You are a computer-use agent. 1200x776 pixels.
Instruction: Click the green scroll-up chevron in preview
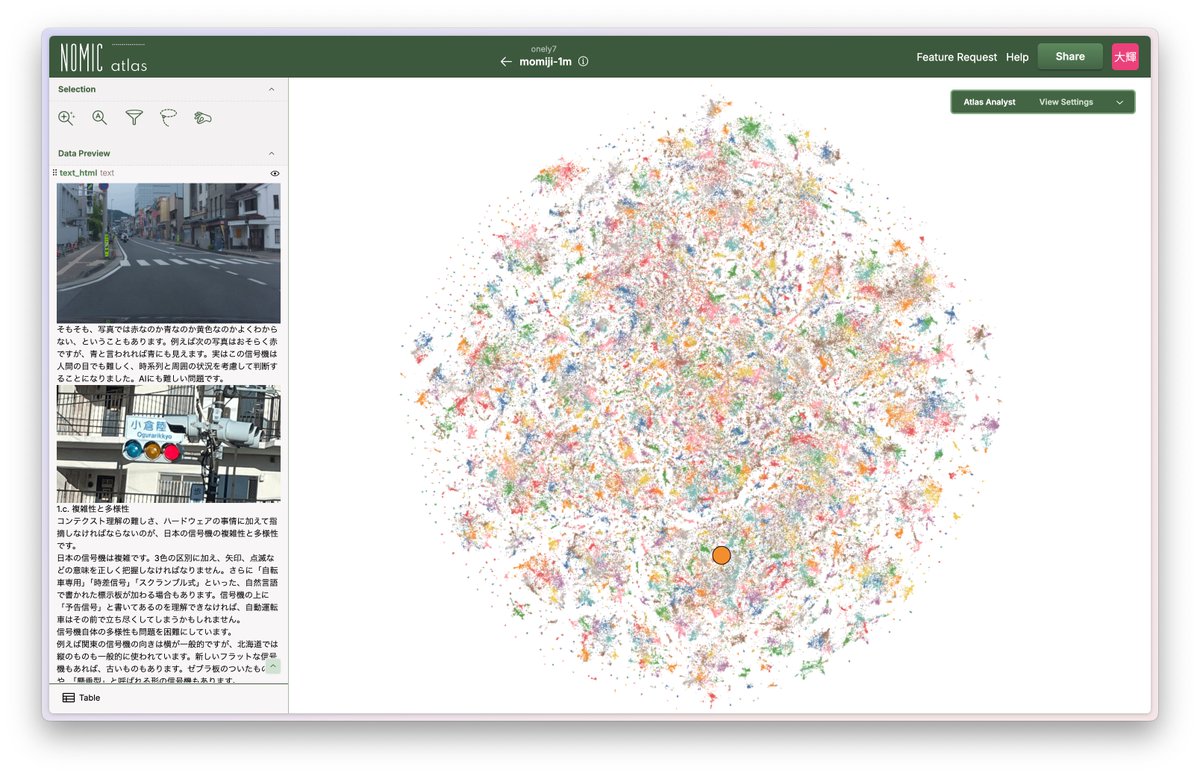click(273, 666)
